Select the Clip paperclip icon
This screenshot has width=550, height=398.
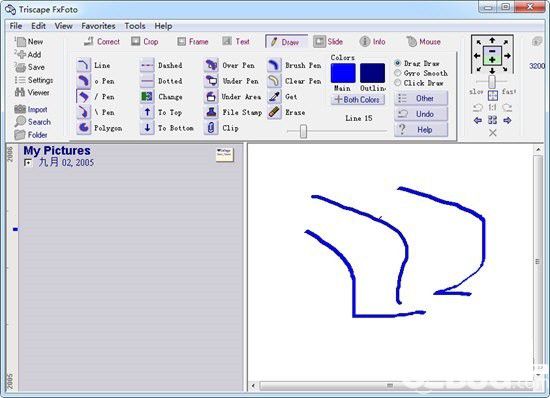(211, 128)
